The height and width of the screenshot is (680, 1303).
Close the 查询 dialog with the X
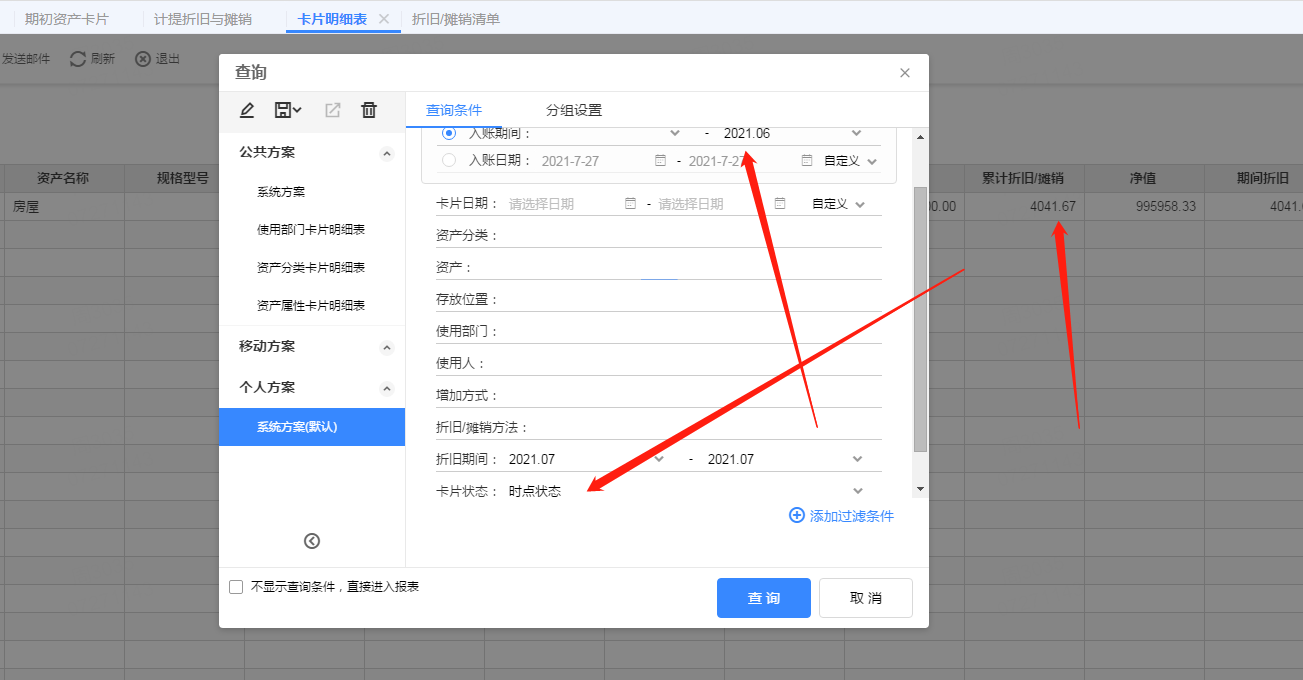[x=905, y=73]
